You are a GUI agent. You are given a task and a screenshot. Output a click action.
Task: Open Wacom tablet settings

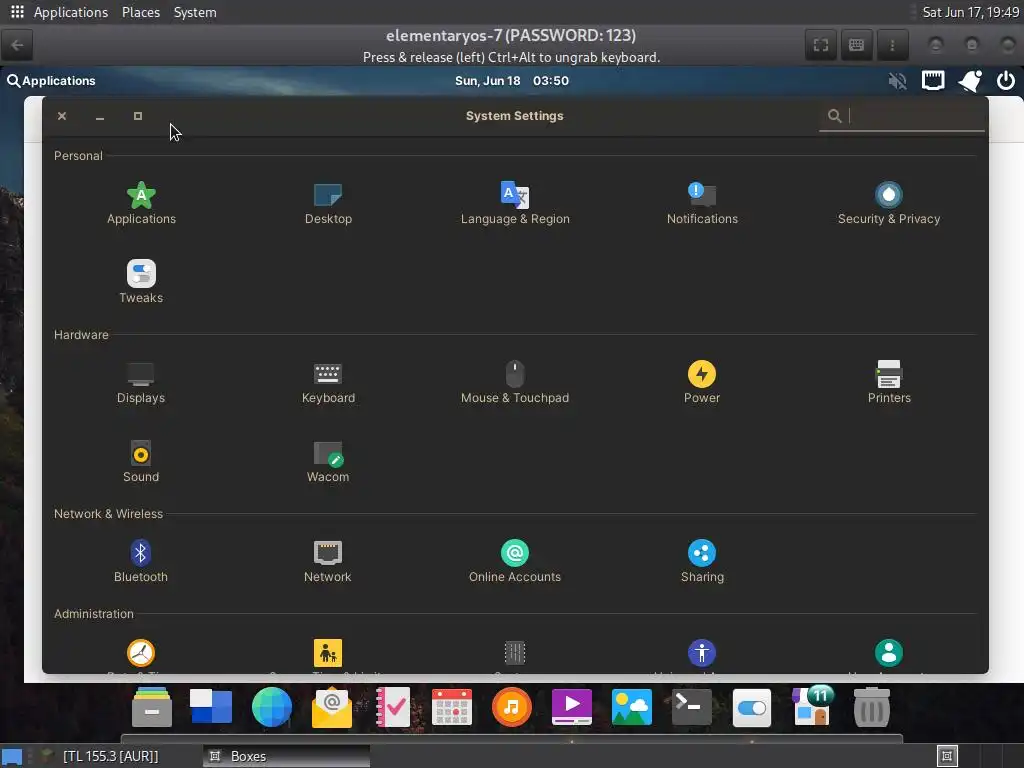(328, 462)
